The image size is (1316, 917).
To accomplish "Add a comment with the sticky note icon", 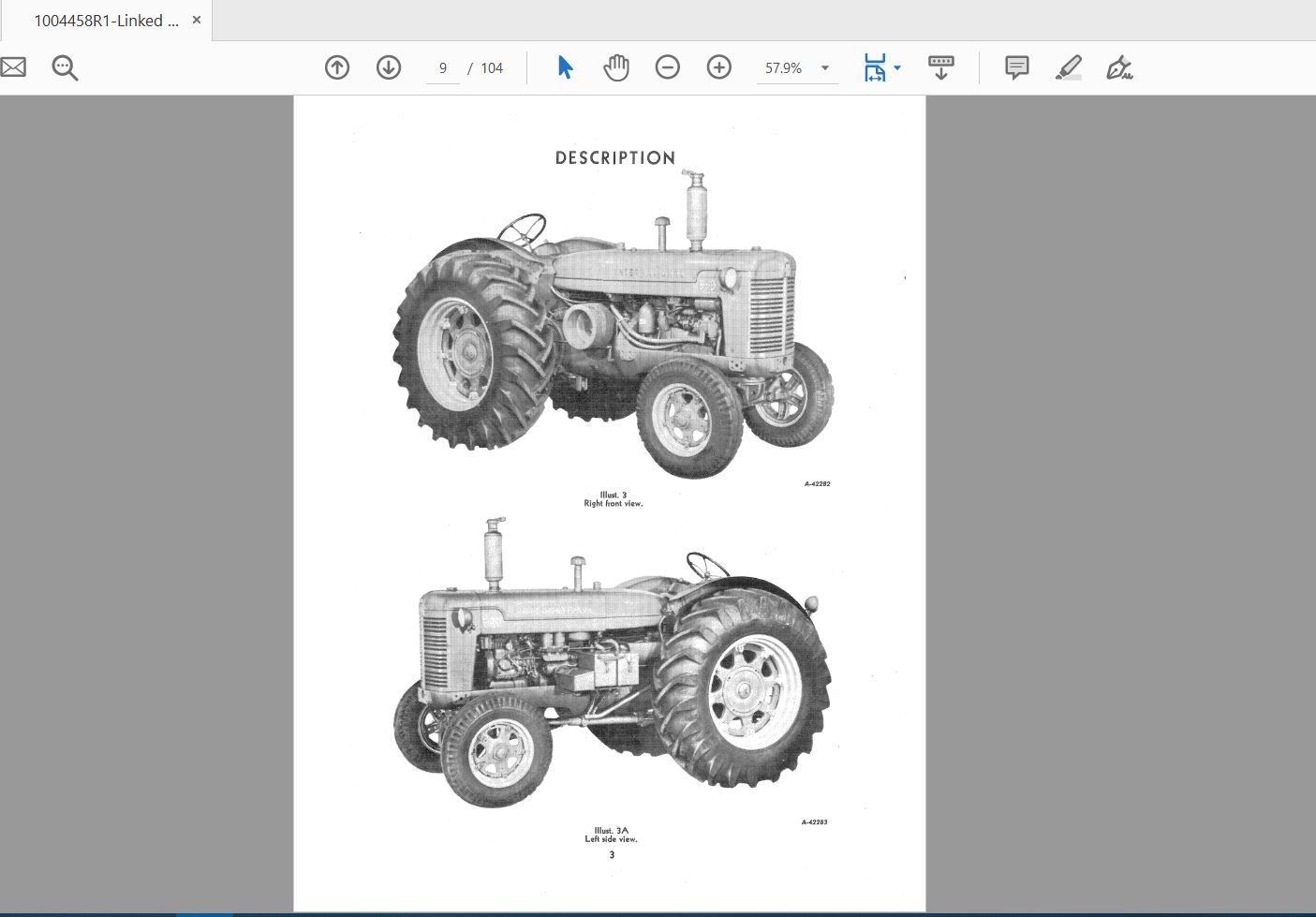I will [1016, 67].
